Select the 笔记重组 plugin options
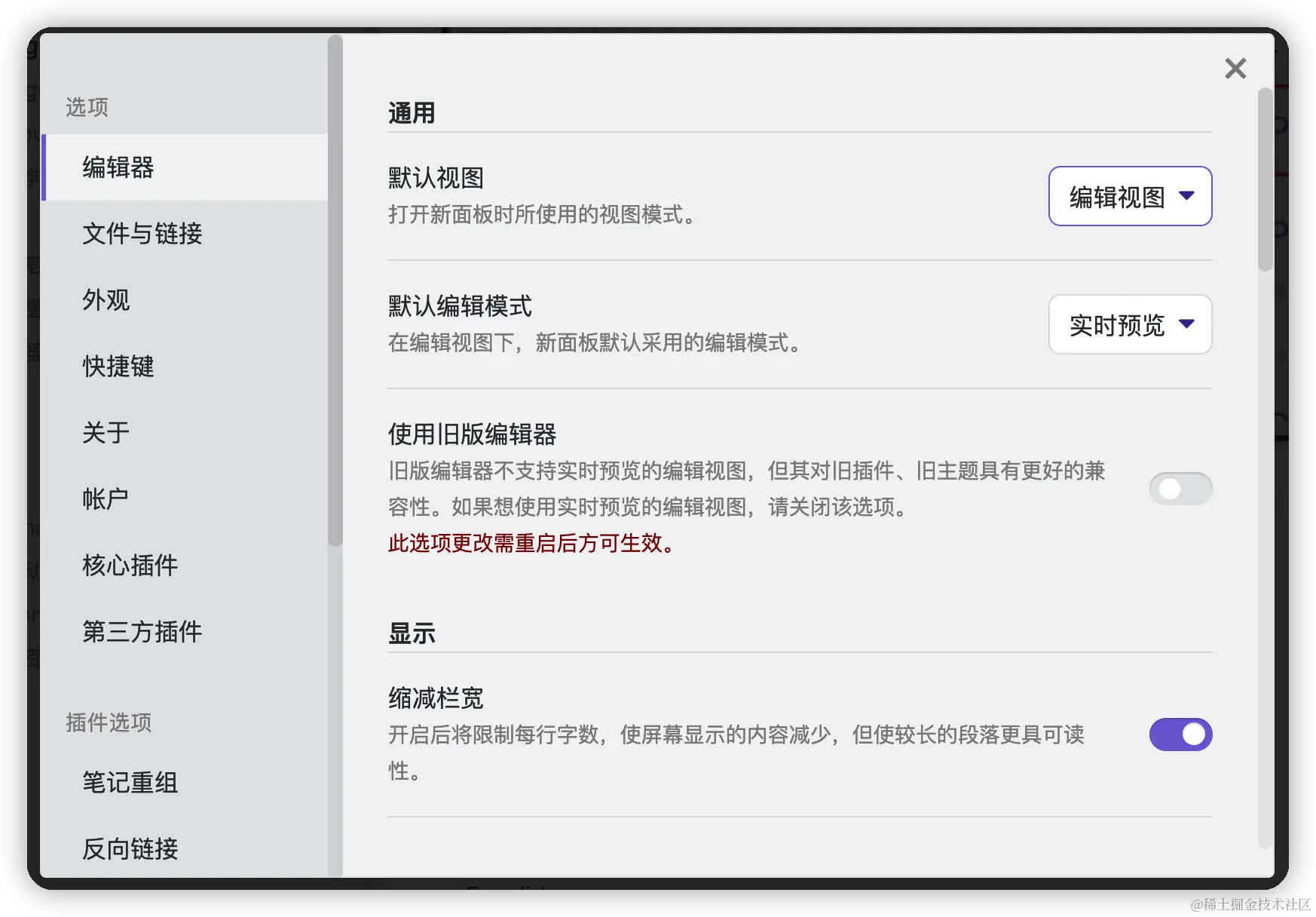1316x917 pixels. click(130, 783)
